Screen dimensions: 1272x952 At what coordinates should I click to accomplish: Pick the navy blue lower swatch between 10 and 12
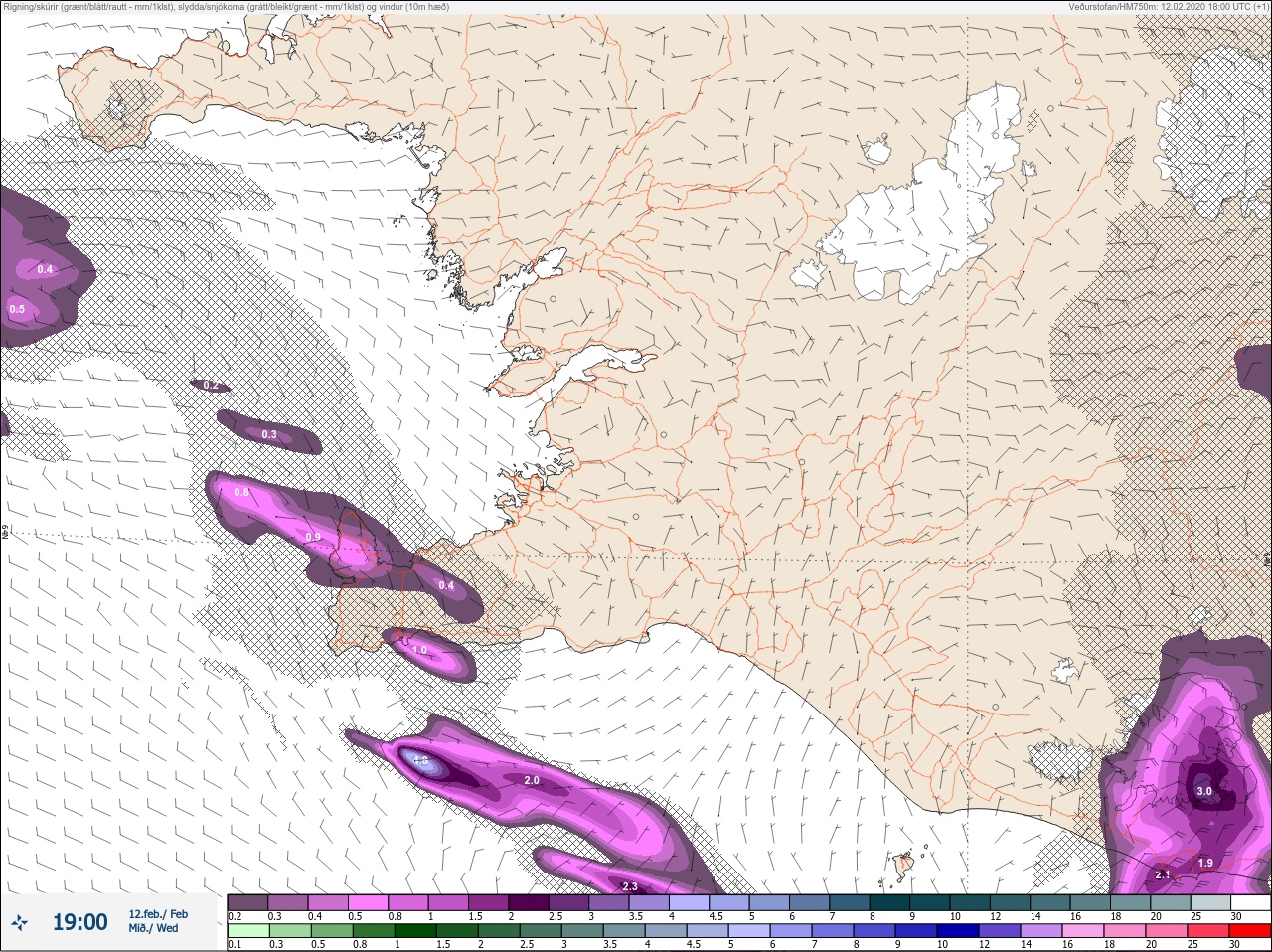tap(960, 931)
